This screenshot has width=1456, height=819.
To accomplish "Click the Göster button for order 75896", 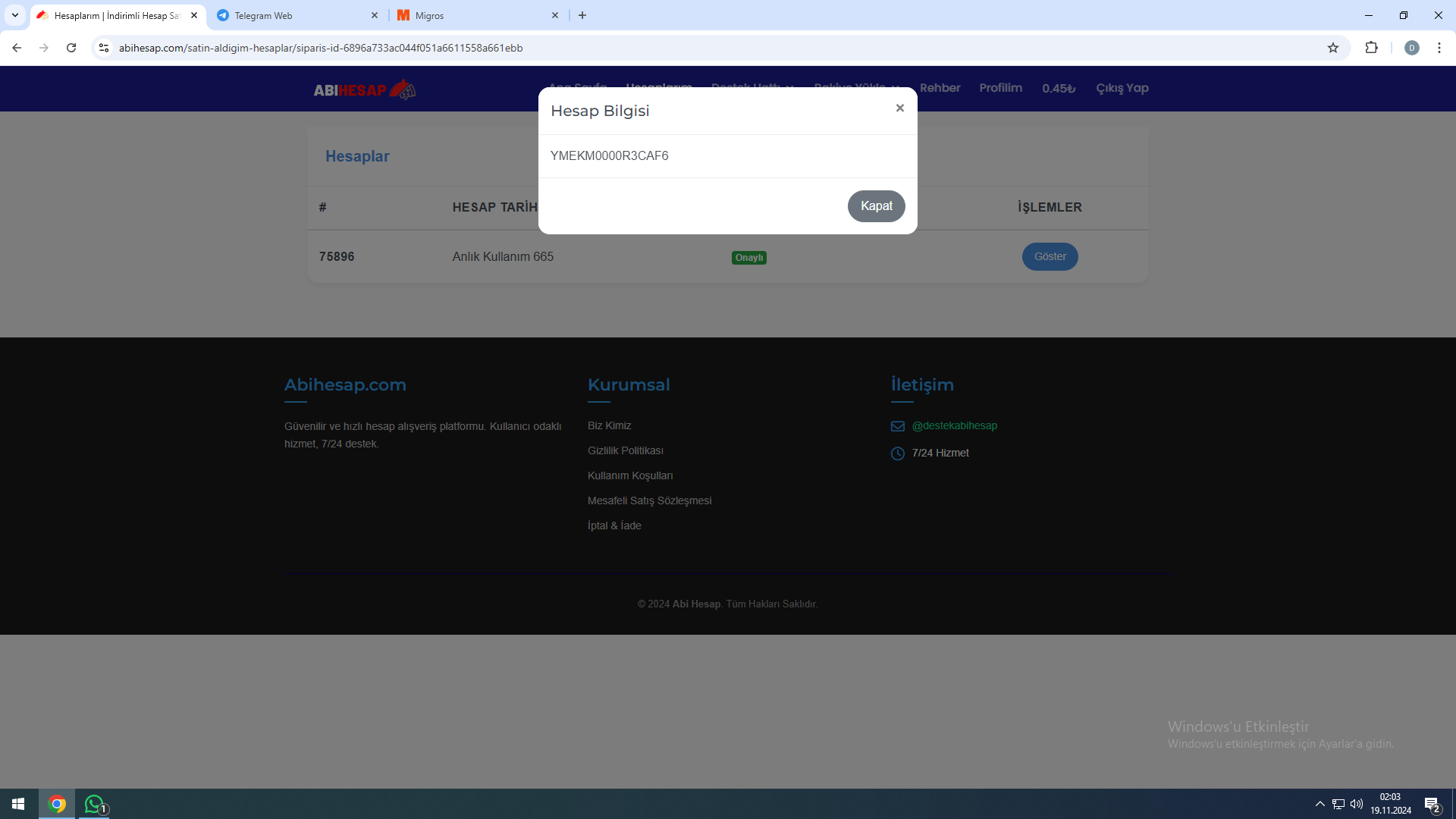I will pyautogui.click(x=1050, y=257).
